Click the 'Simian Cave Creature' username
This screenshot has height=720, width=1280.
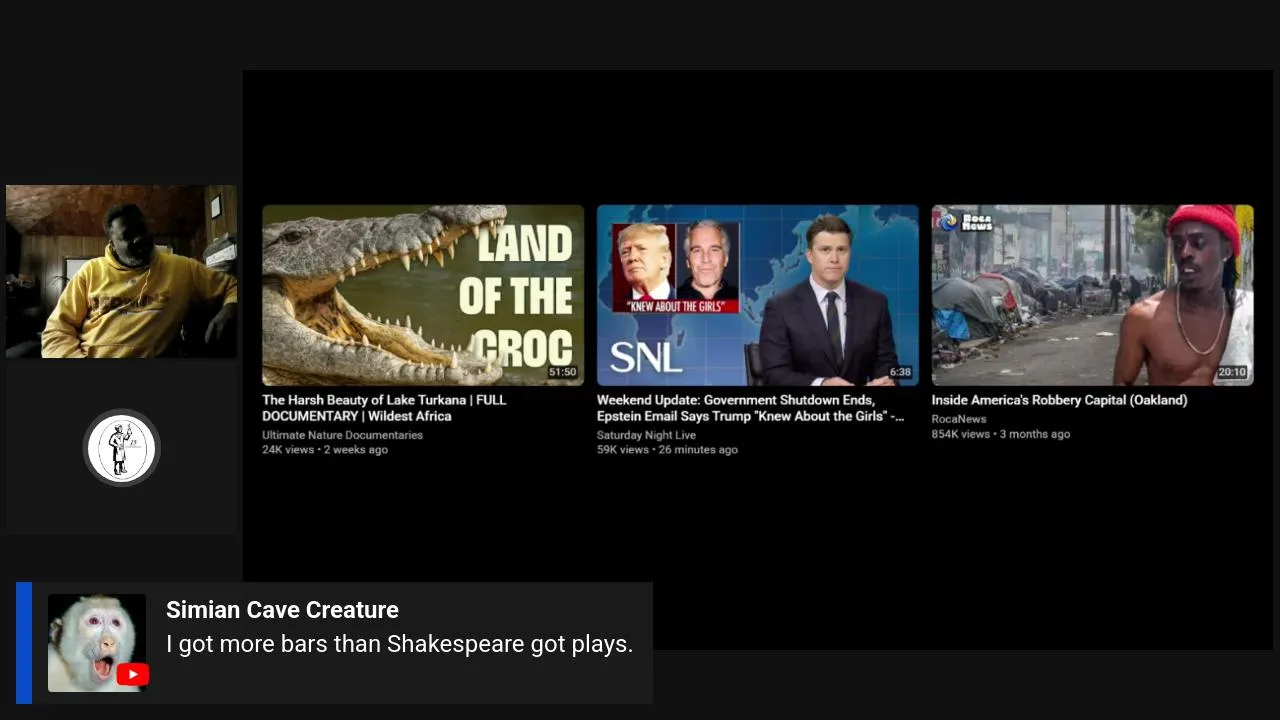point(282,610)
